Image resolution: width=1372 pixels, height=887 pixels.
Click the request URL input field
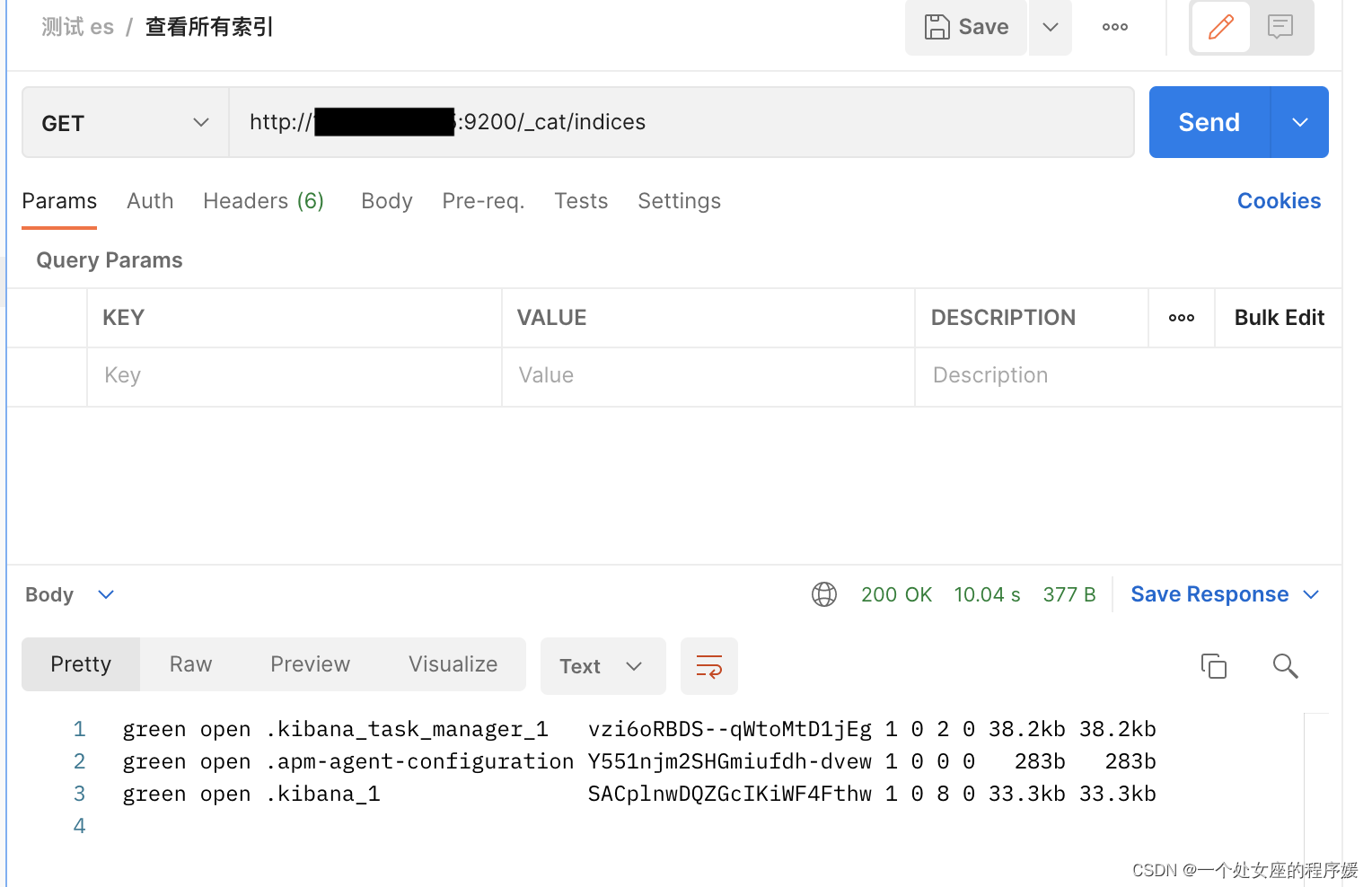682,122
